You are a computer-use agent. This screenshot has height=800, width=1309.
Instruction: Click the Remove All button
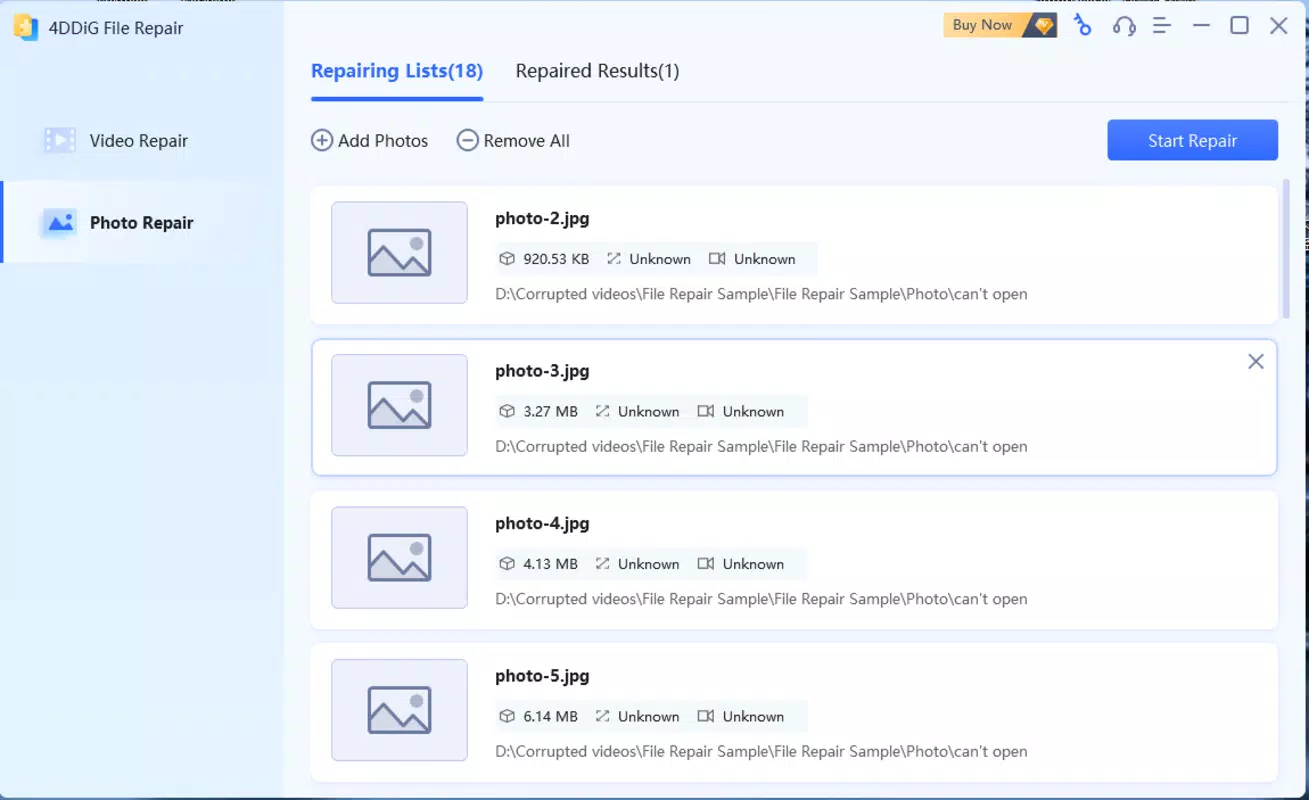click(513, 141)
